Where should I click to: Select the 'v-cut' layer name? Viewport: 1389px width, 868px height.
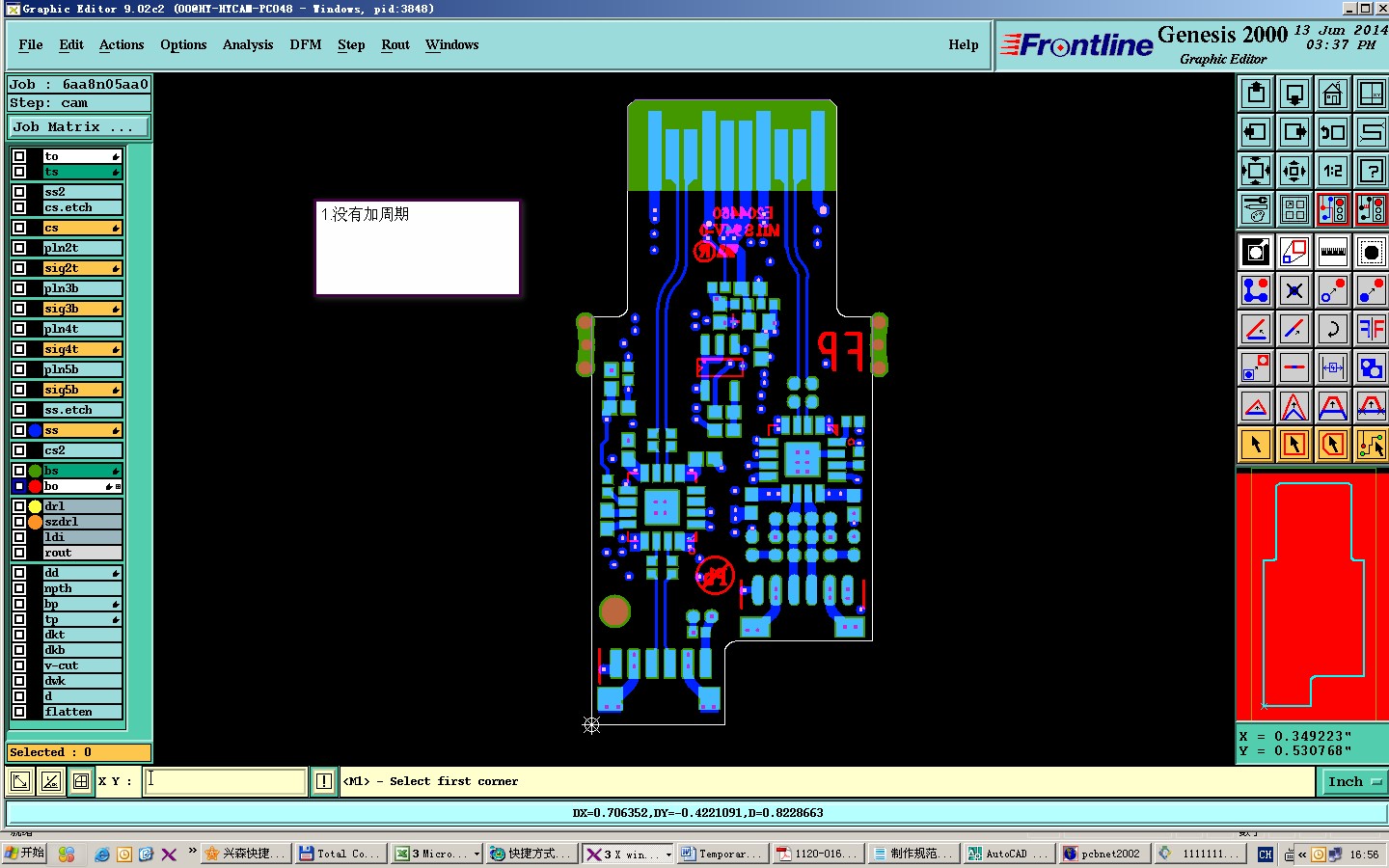pos(82,665)
